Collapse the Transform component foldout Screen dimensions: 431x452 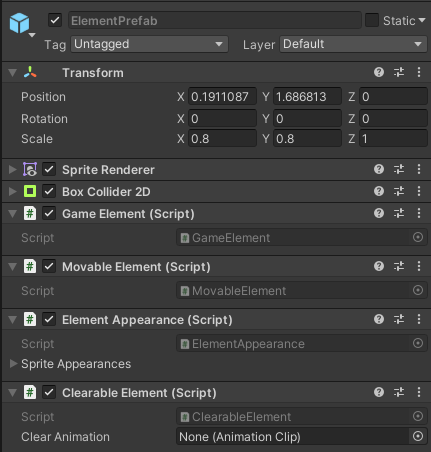click(x=13, y=73)
